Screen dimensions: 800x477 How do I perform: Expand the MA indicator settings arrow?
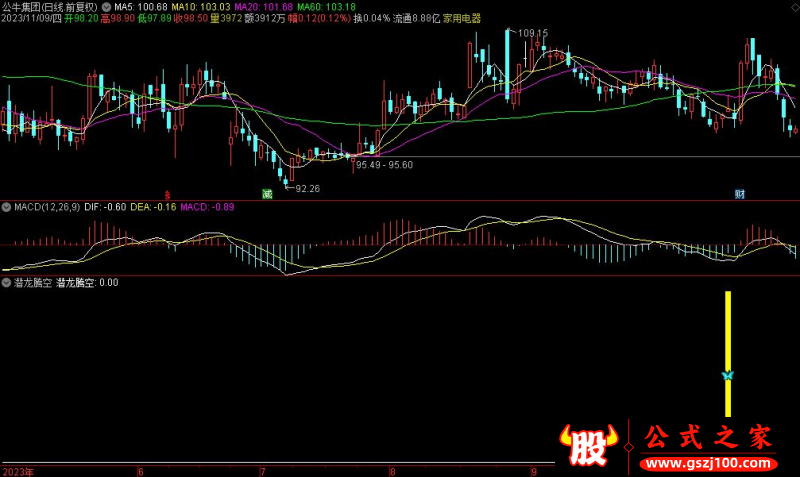tap(107, 6)
